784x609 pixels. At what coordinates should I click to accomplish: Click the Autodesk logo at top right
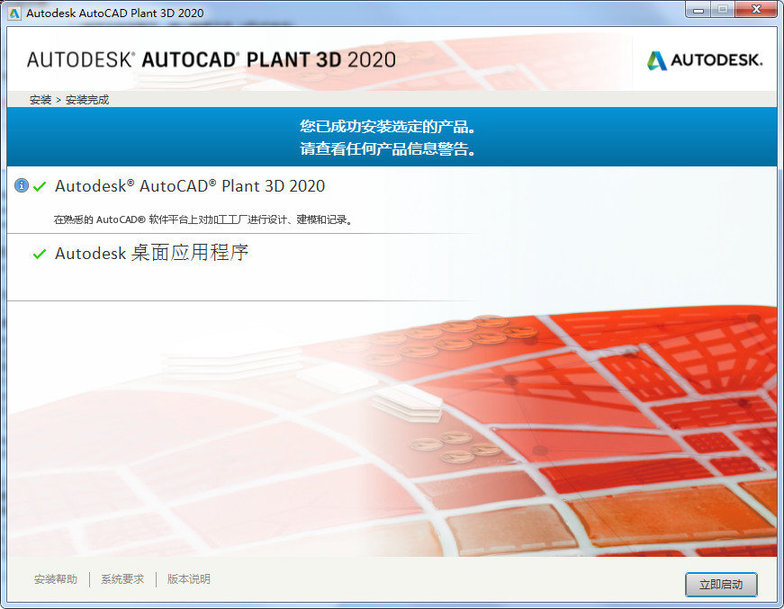(x=704, y=60)
